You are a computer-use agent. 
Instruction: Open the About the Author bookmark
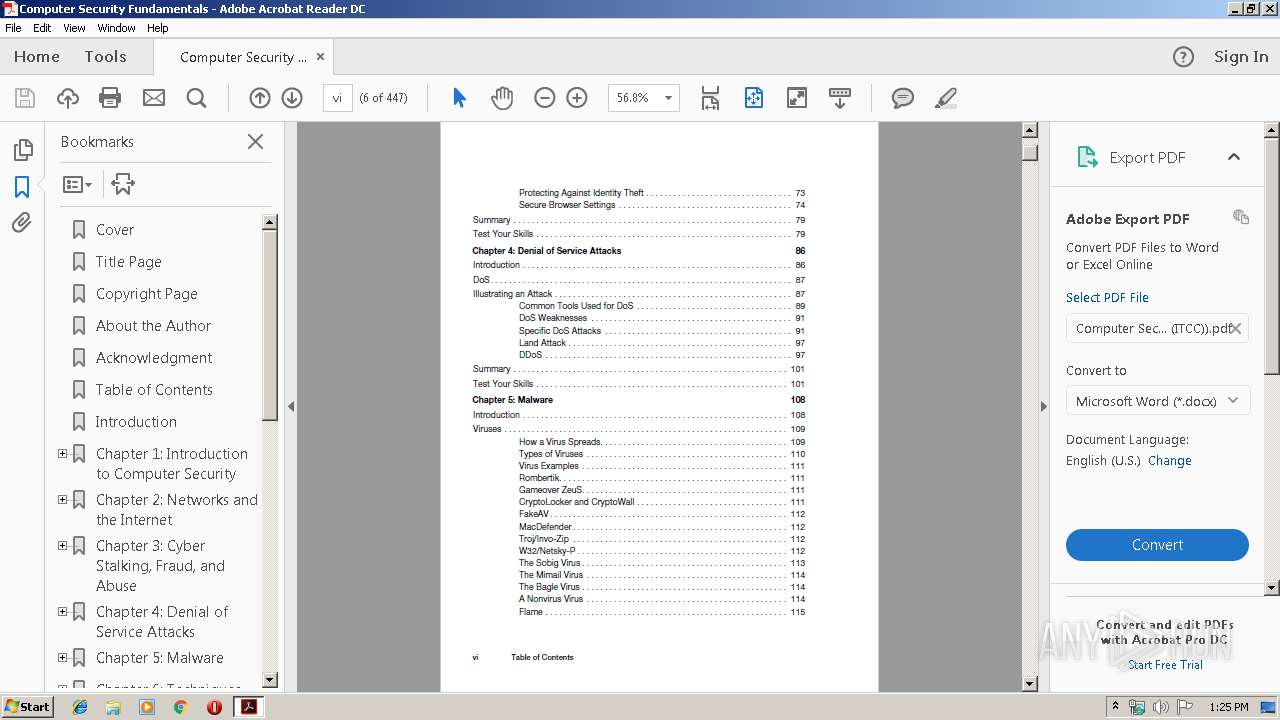click(153, 326)
